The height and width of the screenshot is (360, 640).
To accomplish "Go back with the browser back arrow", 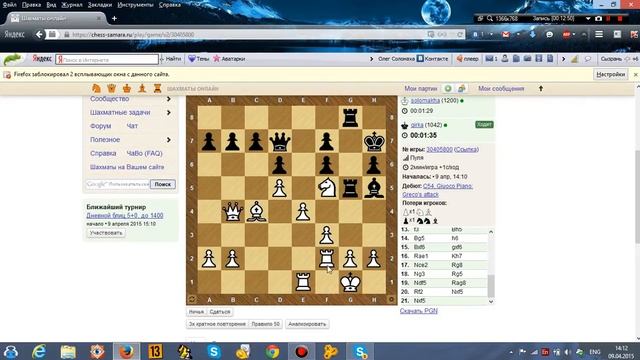I will pyautogui.click(x=39, y=35).
